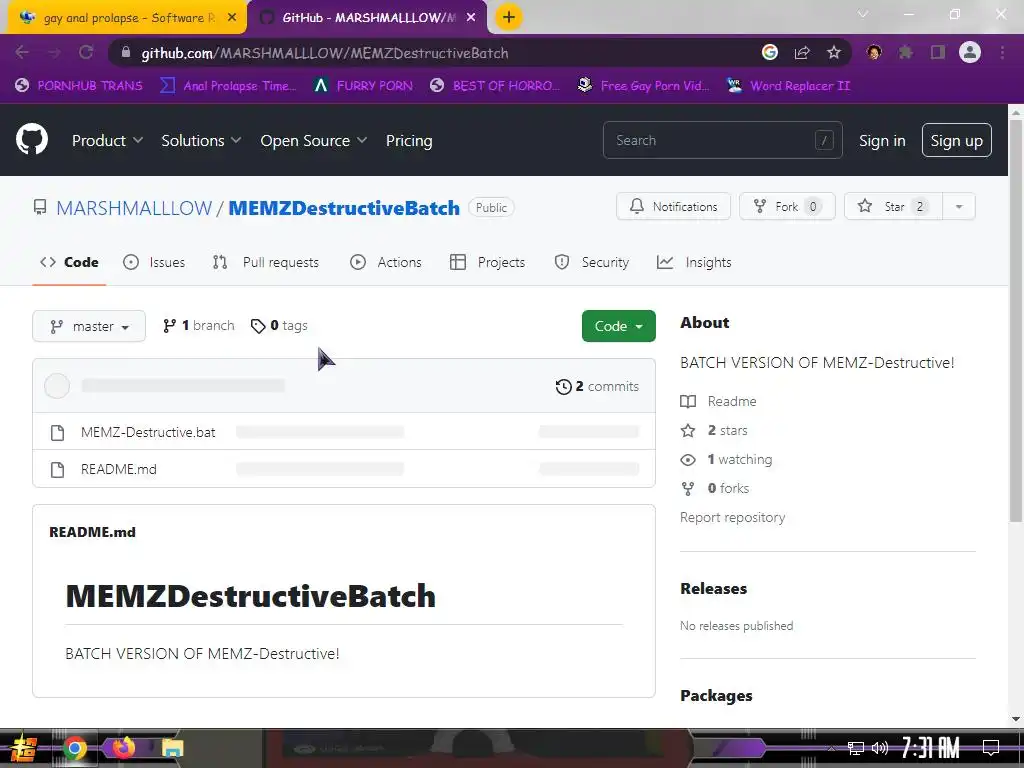
Task: Focus the GitHub search field
Action: pos(722,140)
